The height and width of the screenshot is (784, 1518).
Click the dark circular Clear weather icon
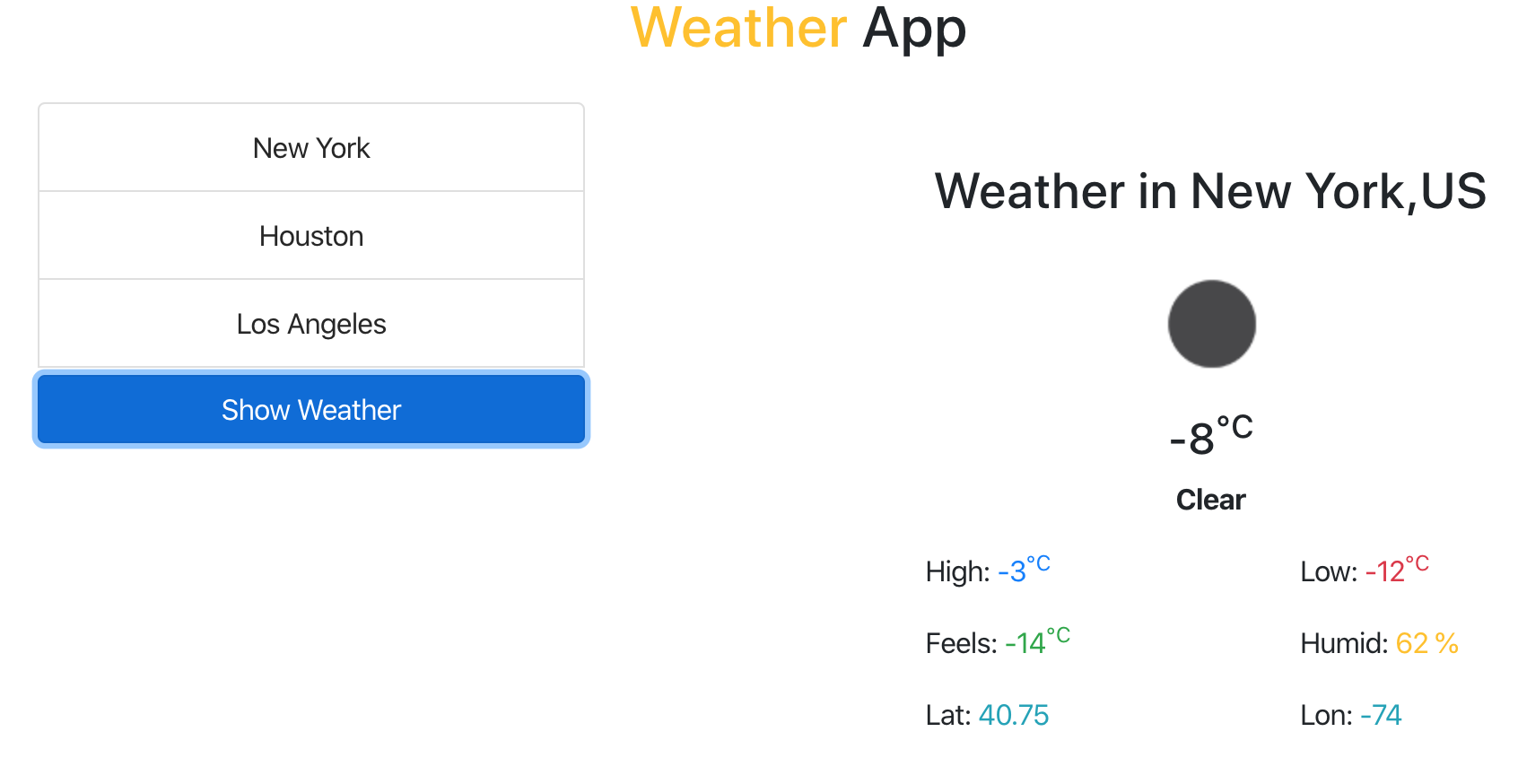click(x=1211, y=324)
